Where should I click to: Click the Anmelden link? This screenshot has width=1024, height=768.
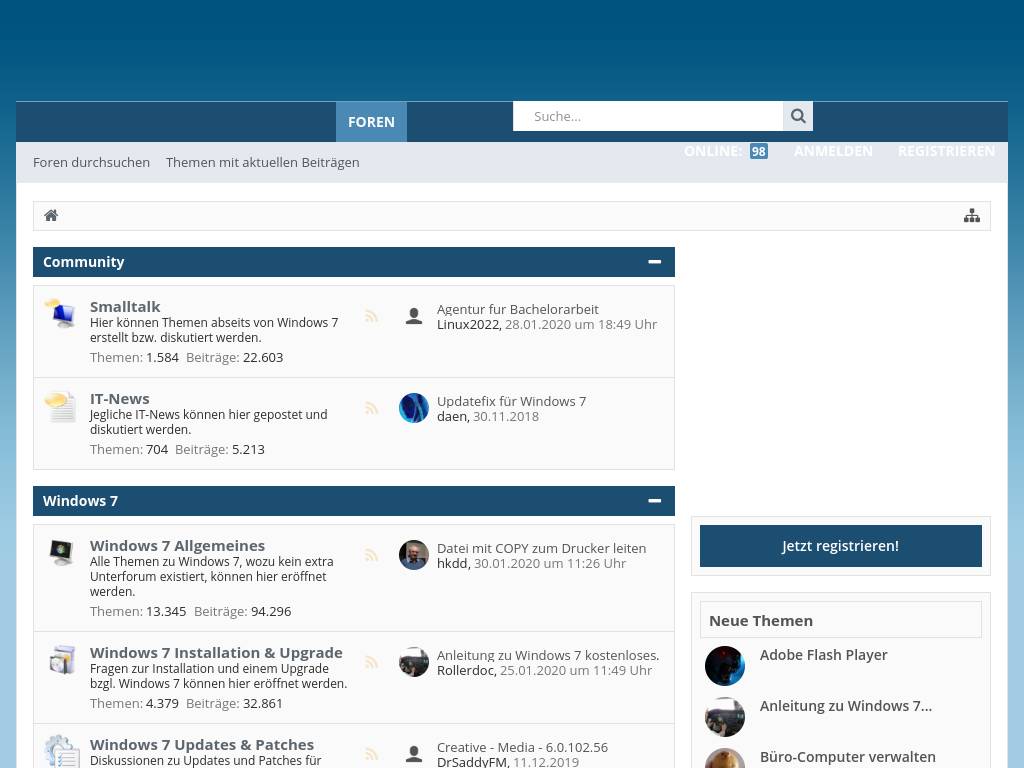coord(833,151)
